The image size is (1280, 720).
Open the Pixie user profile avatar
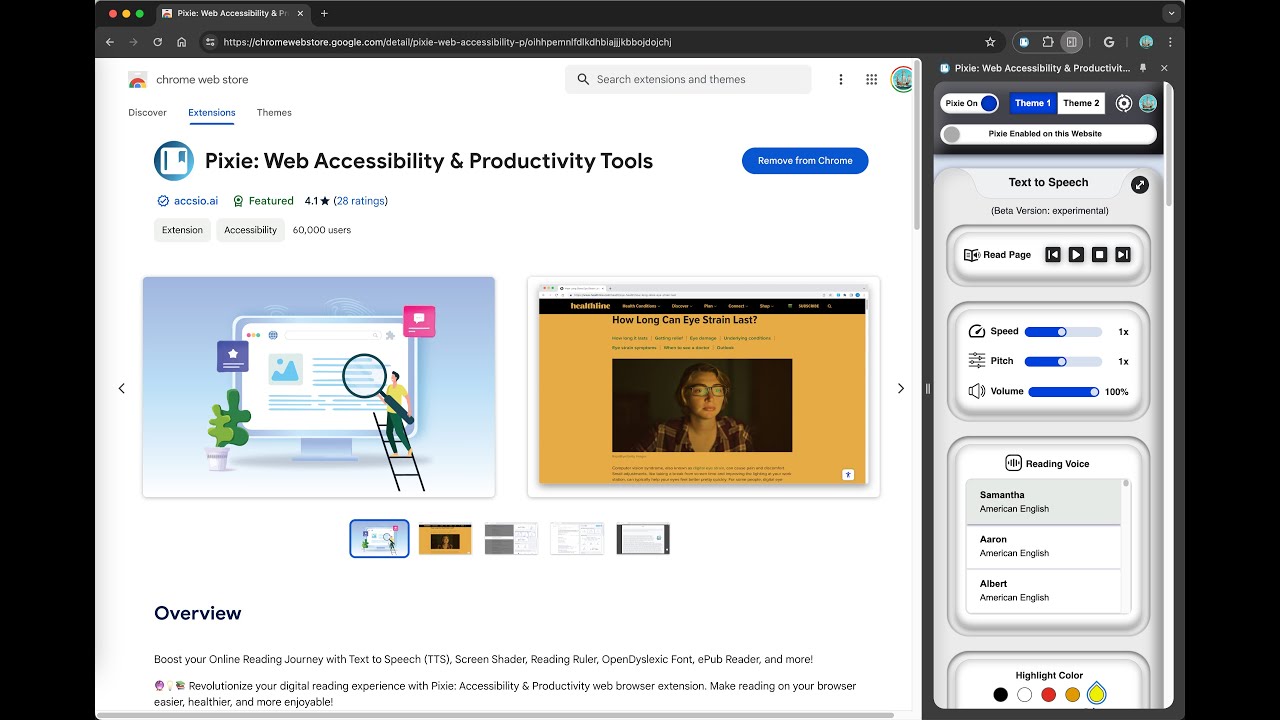[1148, 103]
